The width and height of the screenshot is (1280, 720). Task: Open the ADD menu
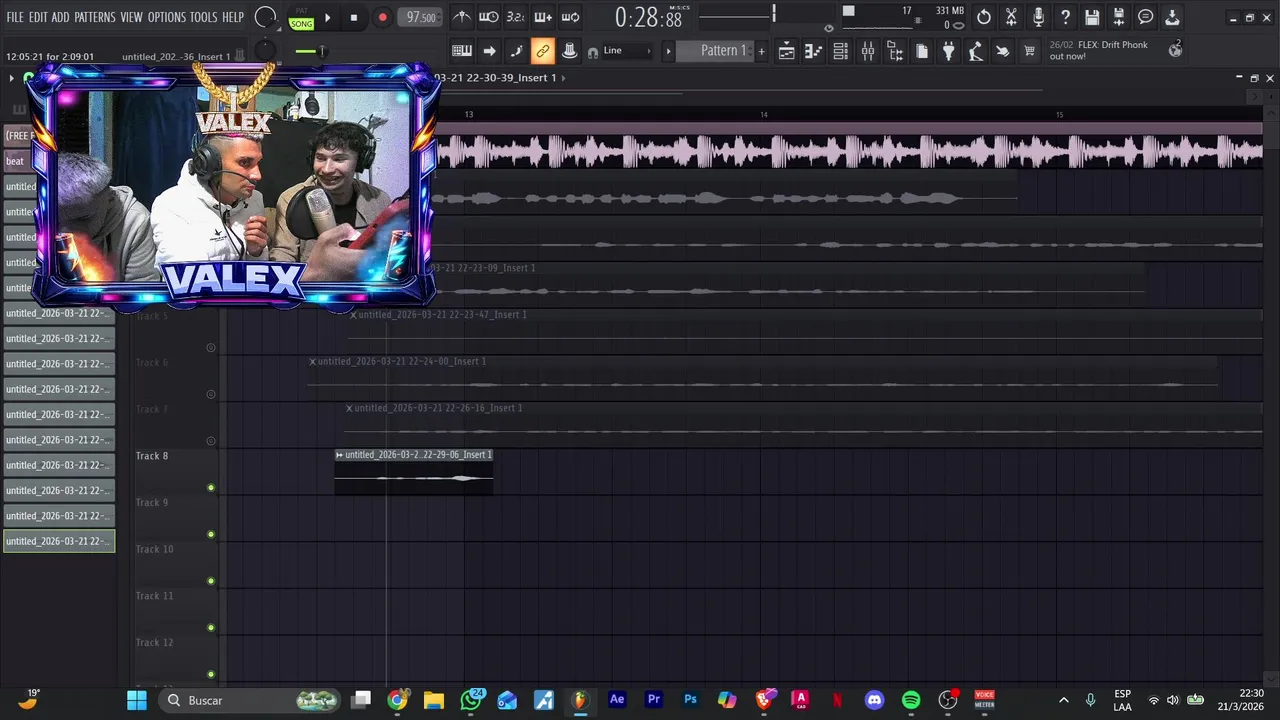click(x=61, y=18)
